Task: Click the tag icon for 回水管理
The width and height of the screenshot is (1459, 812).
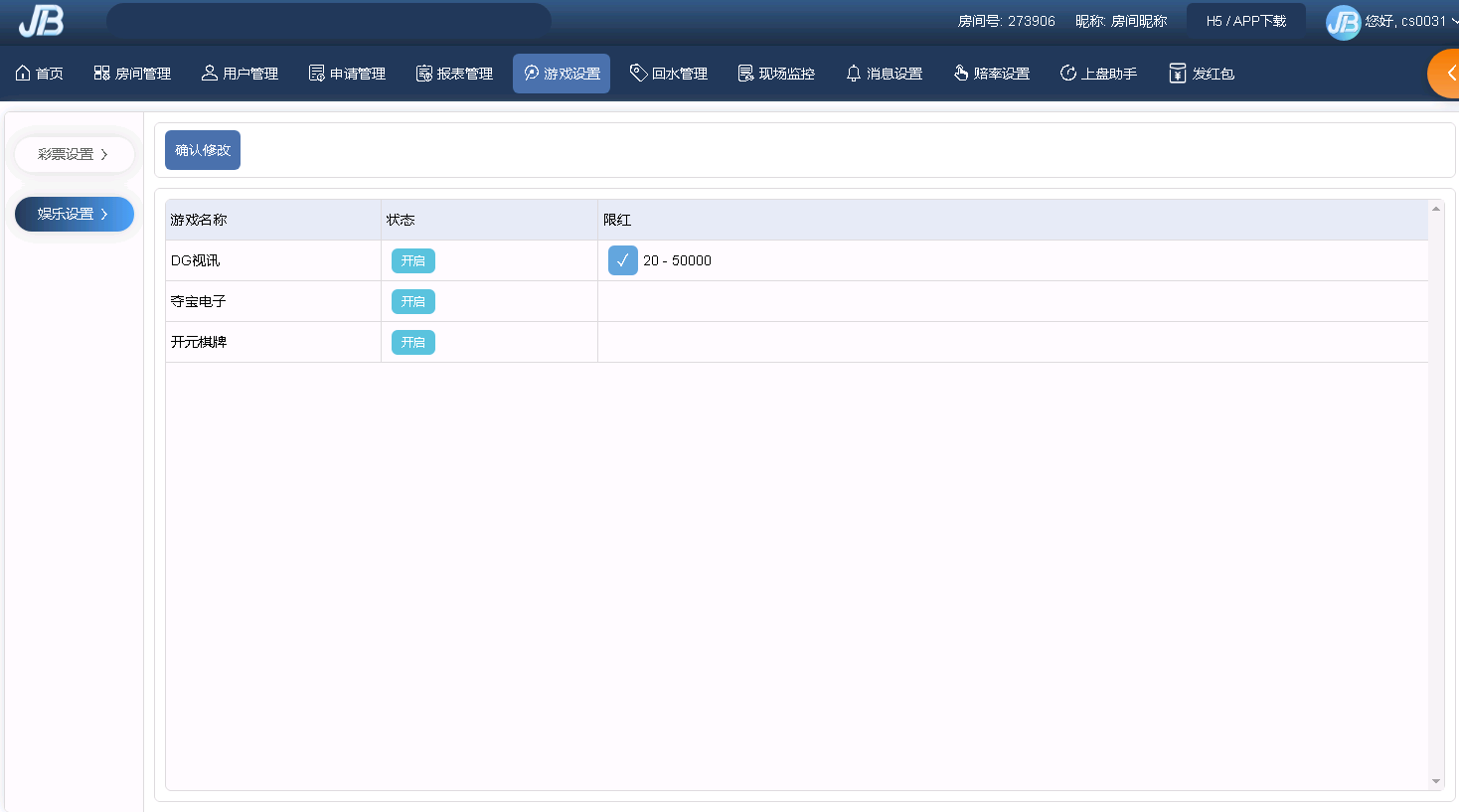Action: click(638, 73)
